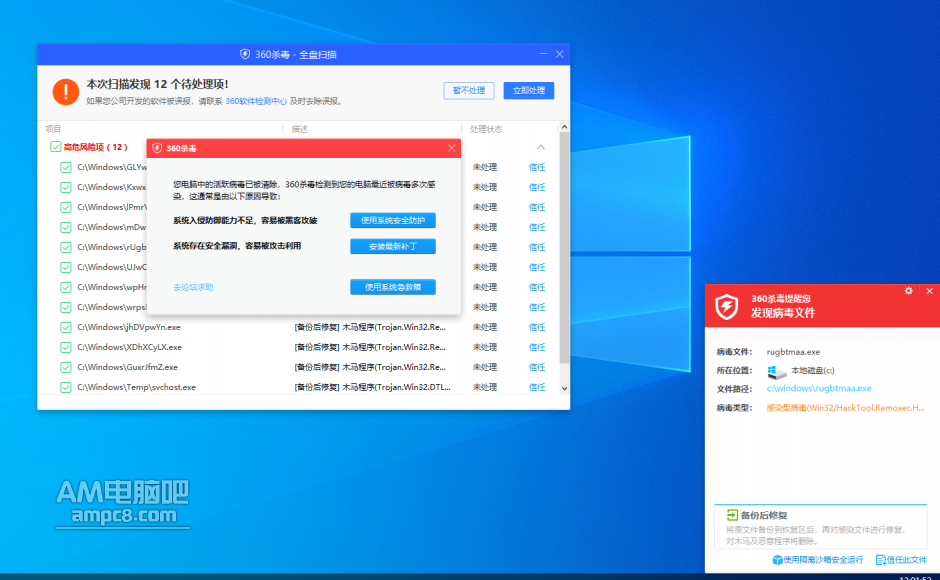Select the C:\Windows\GuxrJfmZ.exe file name
The image size is (940, 580).
[x=128, y=367]
